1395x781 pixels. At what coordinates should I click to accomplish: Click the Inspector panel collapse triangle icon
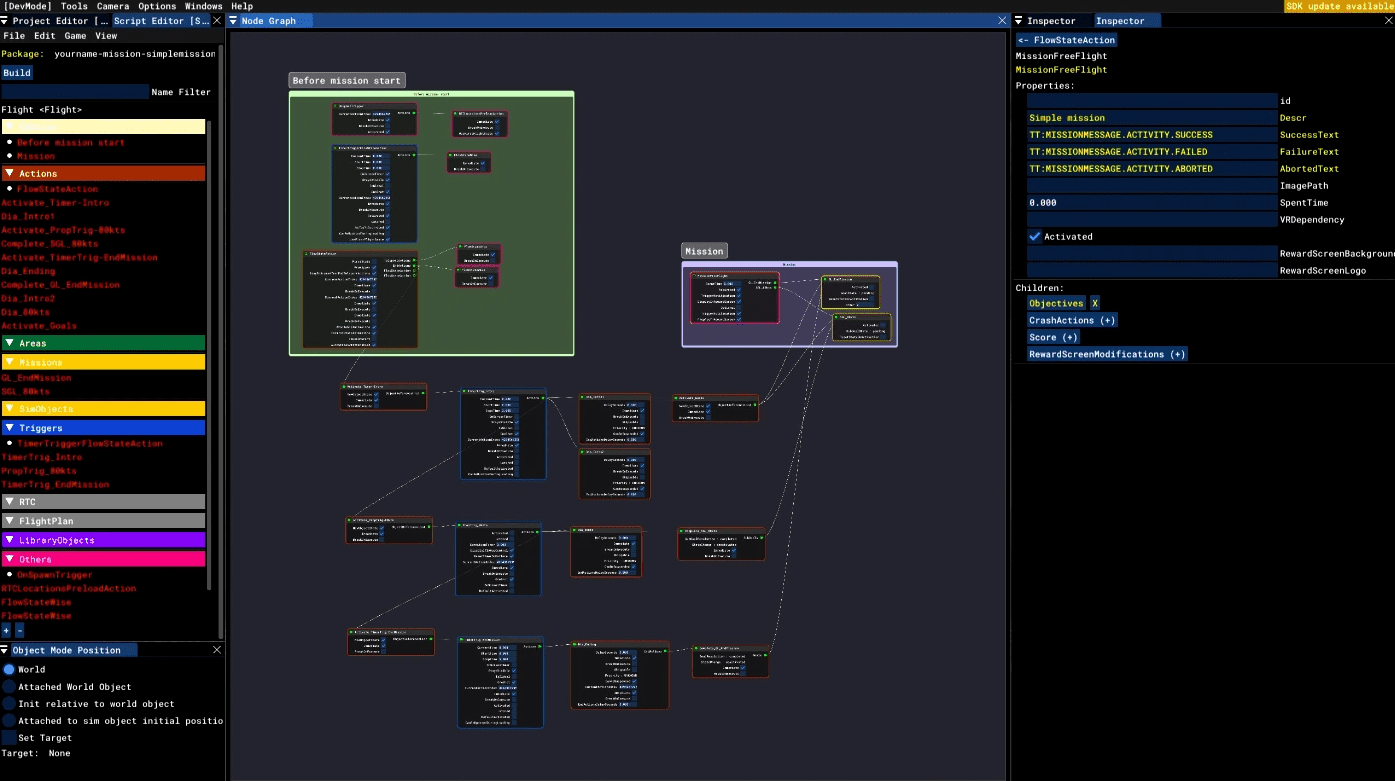(1019, 20)
